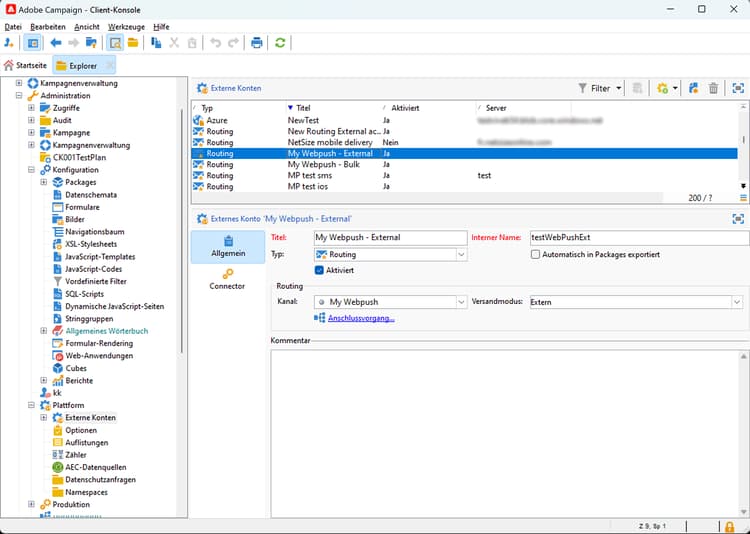Open the Connector section of the account

click(227, 279)
